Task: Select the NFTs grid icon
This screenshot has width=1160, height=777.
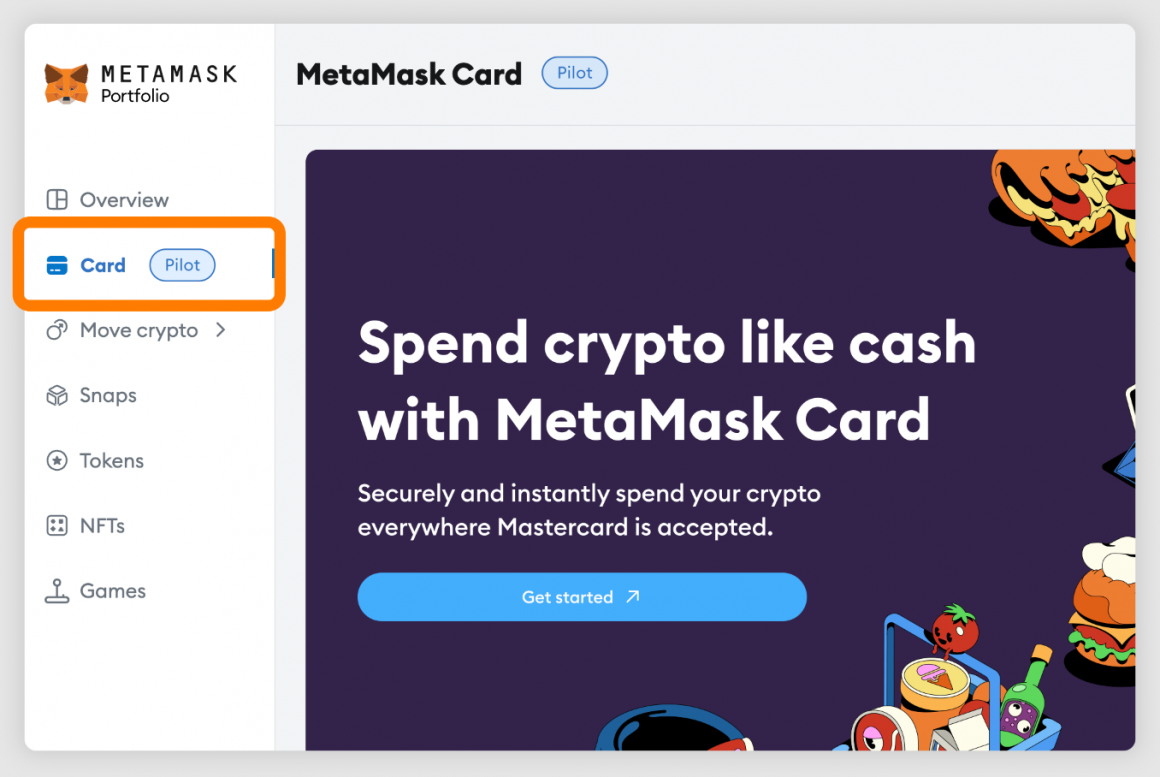Action: tap(55, 525)
